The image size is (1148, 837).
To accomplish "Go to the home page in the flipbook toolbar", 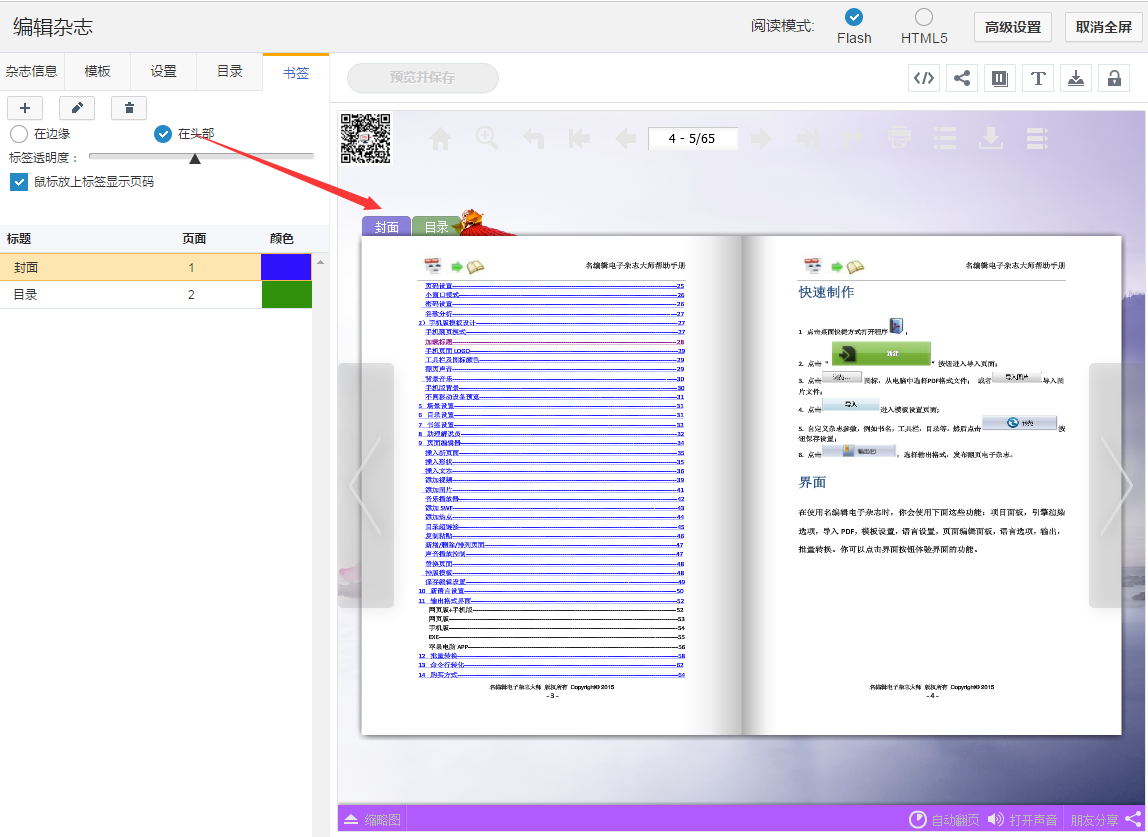I will [441, 138].
